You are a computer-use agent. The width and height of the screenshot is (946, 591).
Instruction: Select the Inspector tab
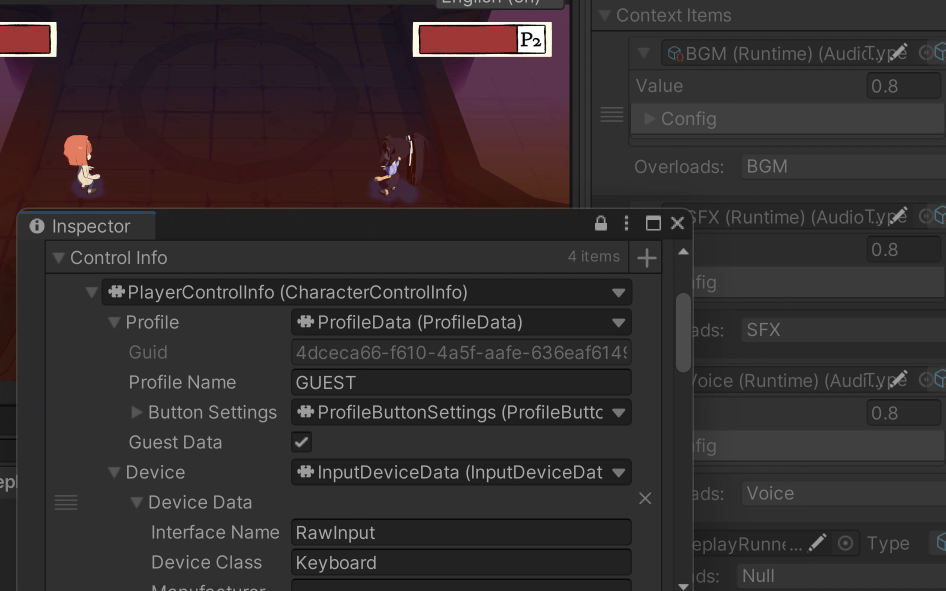click(x=87, y=226)
